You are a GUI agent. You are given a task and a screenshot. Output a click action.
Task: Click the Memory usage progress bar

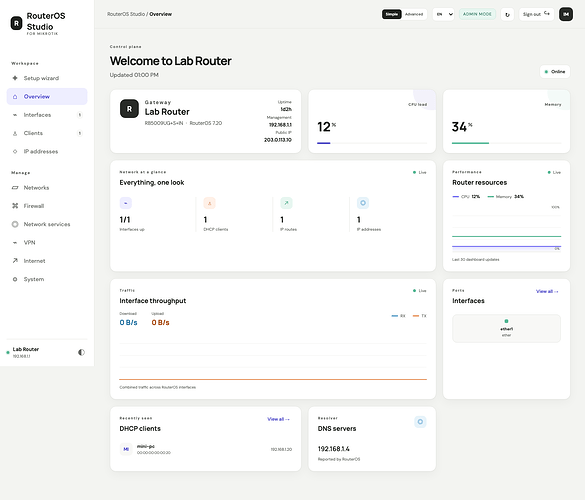[x=506, y=143]
